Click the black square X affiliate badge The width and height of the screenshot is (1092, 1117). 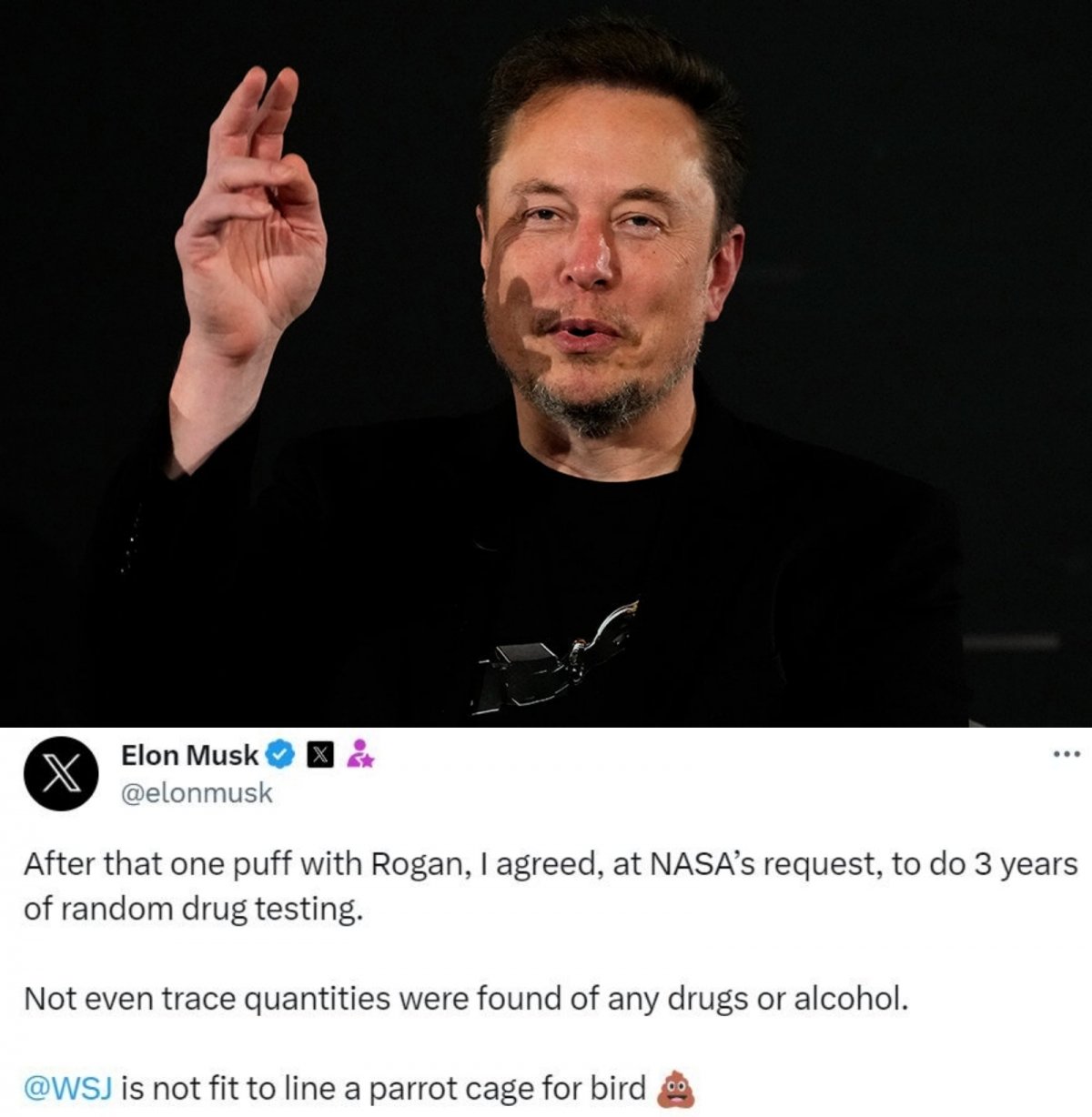coord(320,755)
